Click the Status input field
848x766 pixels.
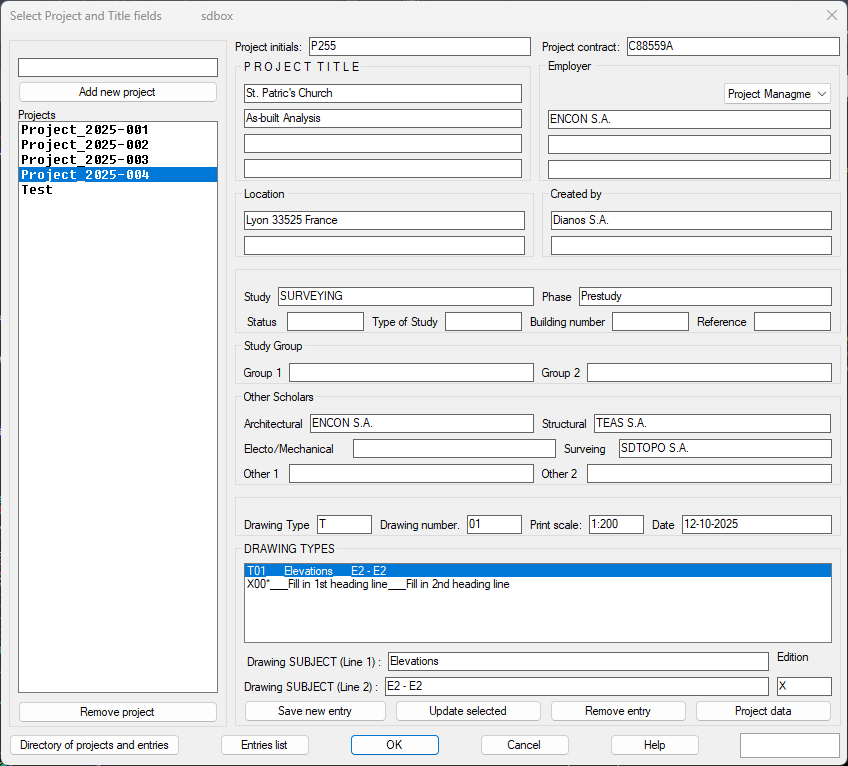pos(325,321)
